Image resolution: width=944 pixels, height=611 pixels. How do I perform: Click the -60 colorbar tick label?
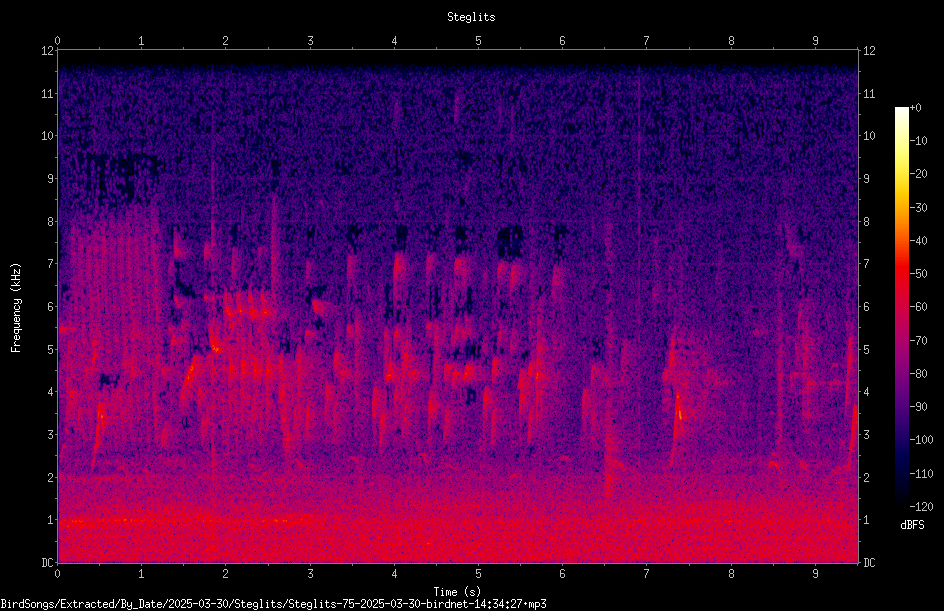tap(918, 307)
